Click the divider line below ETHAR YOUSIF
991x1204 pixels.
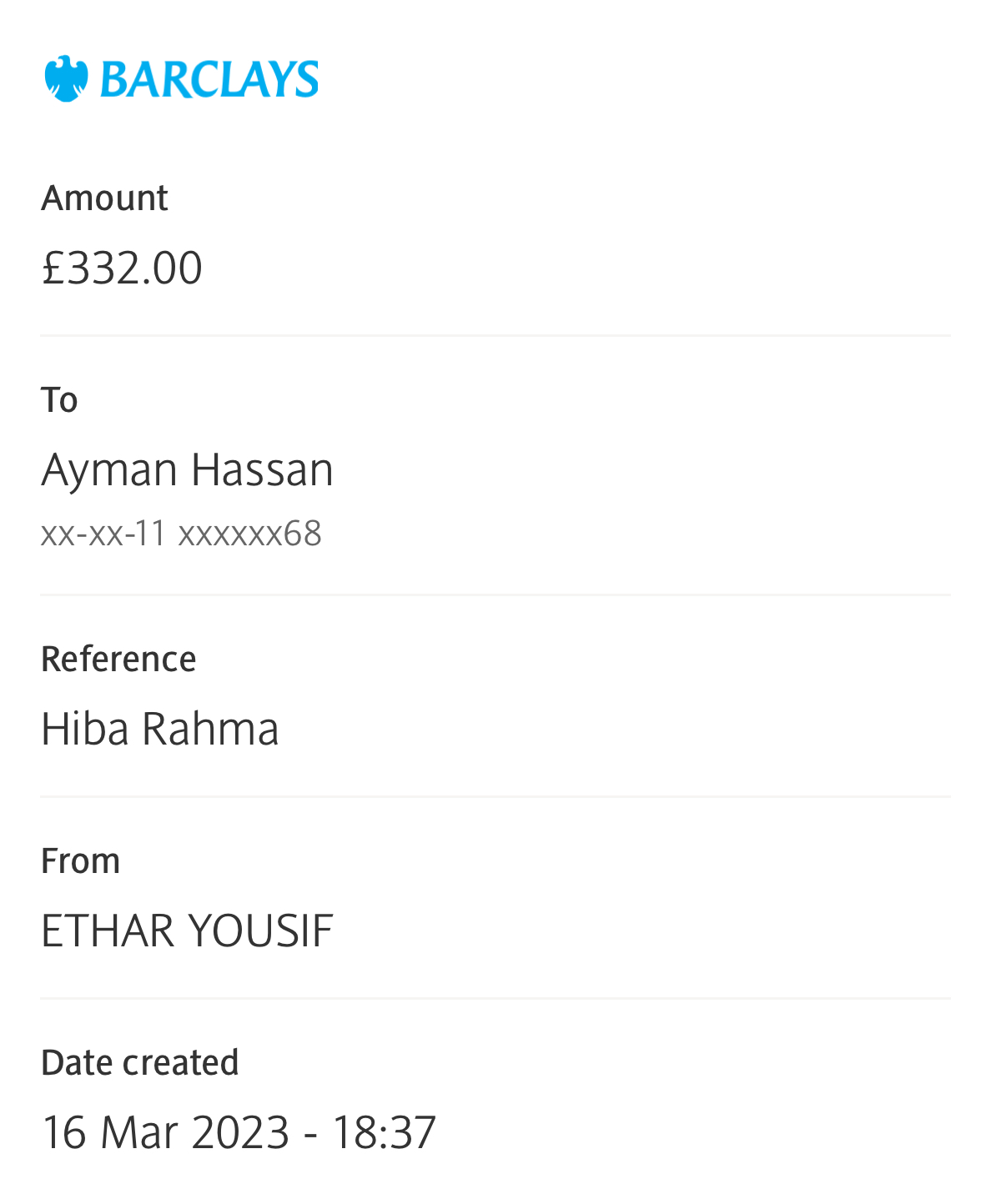click(x=495, y=998)
